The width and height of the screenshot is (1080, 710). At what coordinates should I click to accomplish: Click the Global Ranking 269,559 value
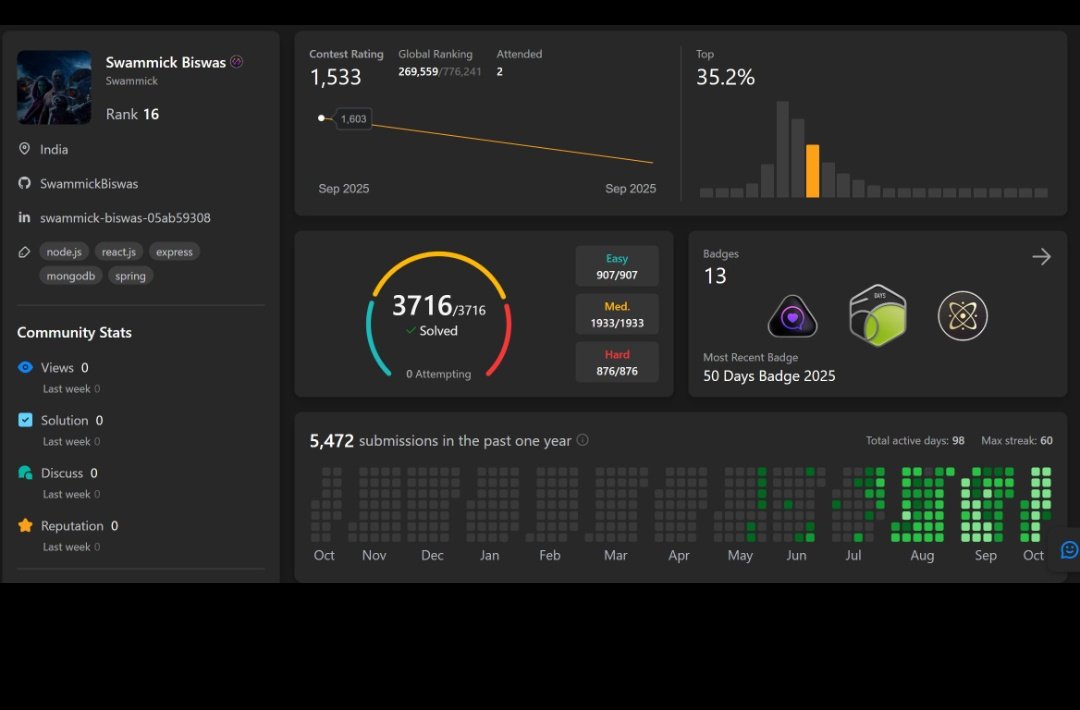coord(418,72)
